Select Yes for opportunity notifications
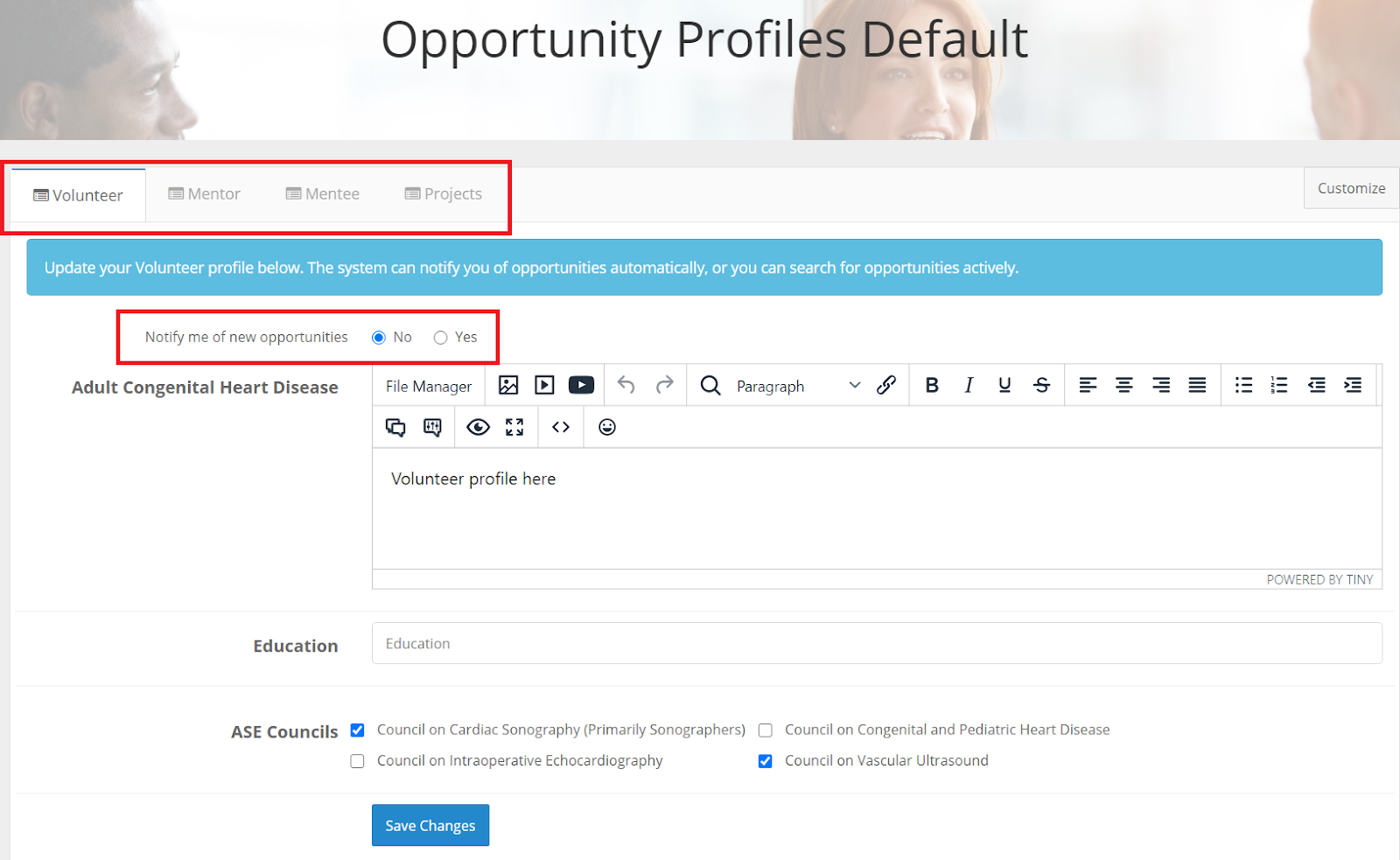The image size is (1400, 860). [441, 338]
